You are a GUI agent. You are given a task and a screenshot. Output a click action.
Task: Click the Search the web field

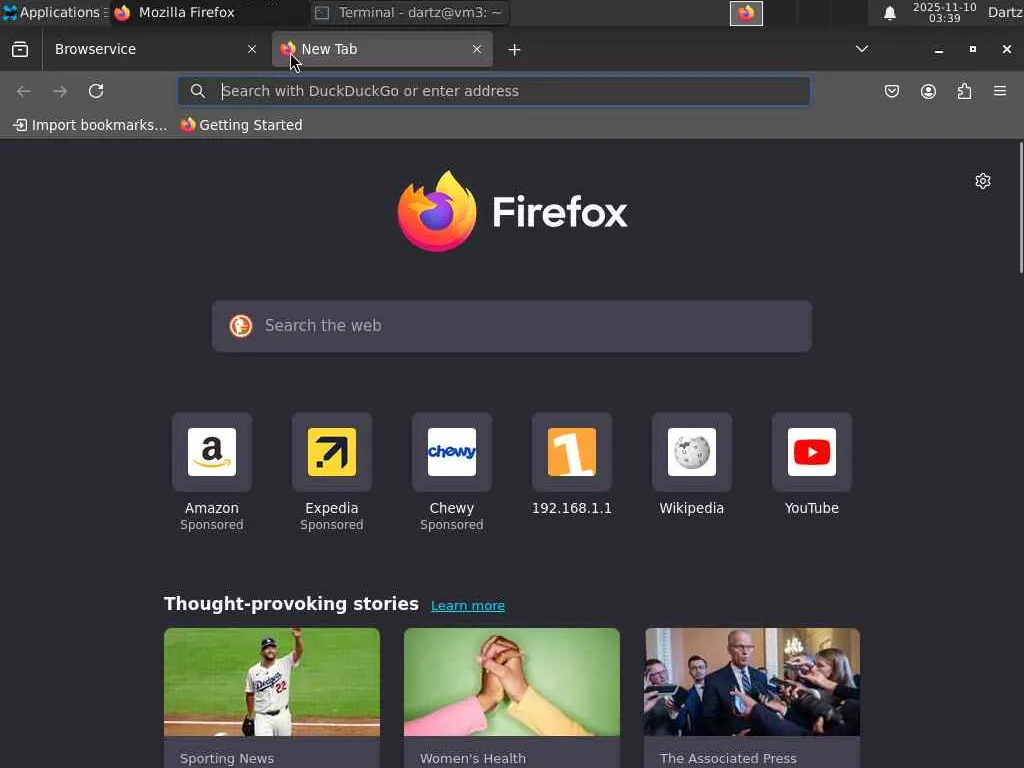512,326
